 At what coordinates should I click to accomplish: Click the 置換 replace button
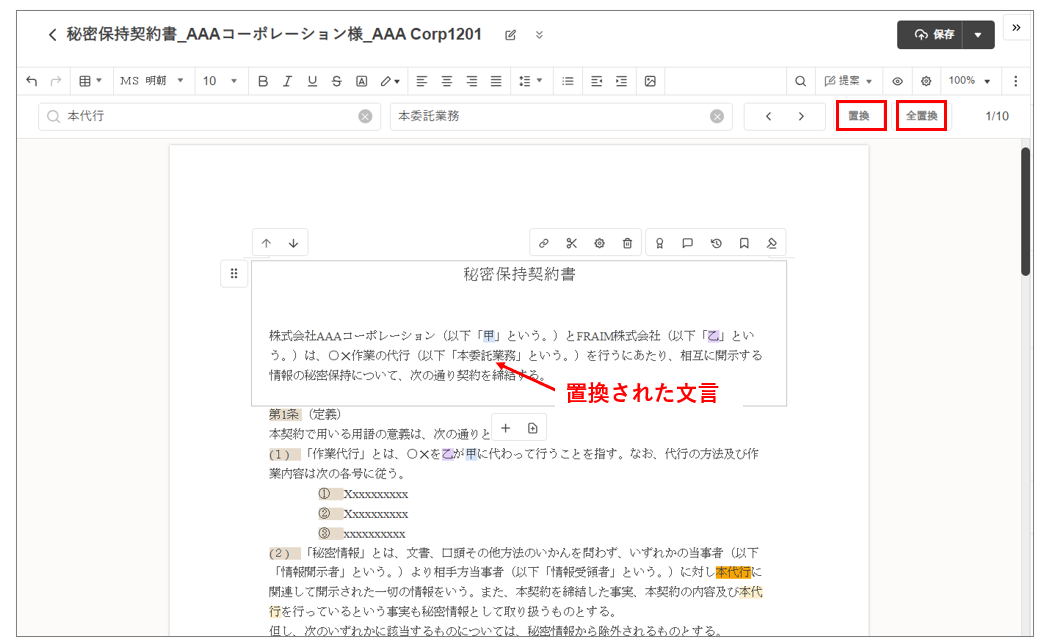coord(859,116)
